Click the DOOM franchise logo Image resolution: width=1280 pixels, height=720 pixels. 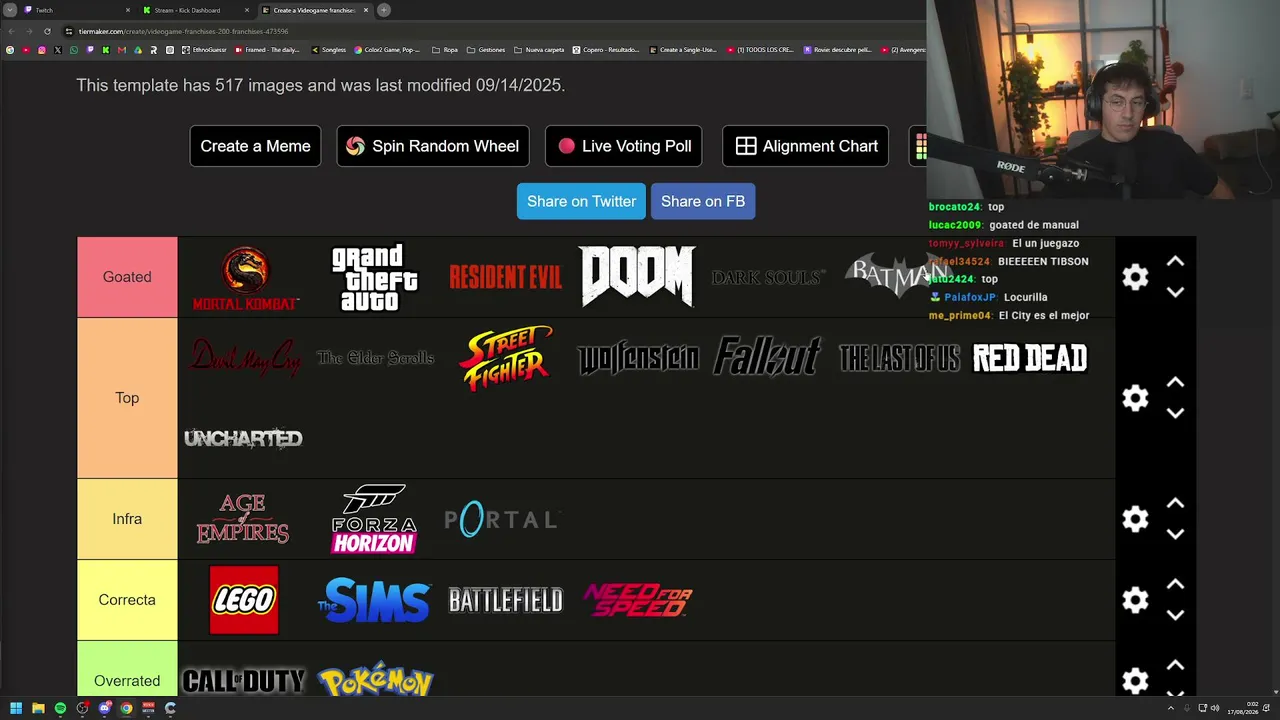(x=637, y=276)
